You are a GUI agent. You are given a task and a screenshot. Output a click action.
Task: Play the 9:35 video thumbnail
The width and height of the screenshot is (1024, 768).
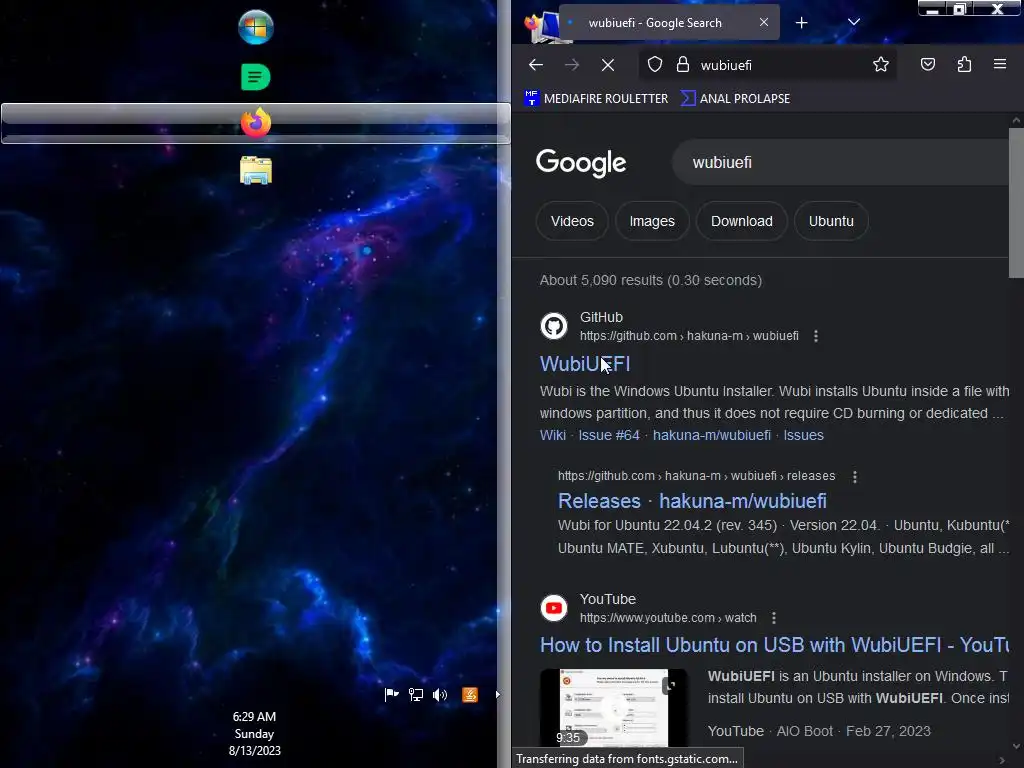click(613, 708)
